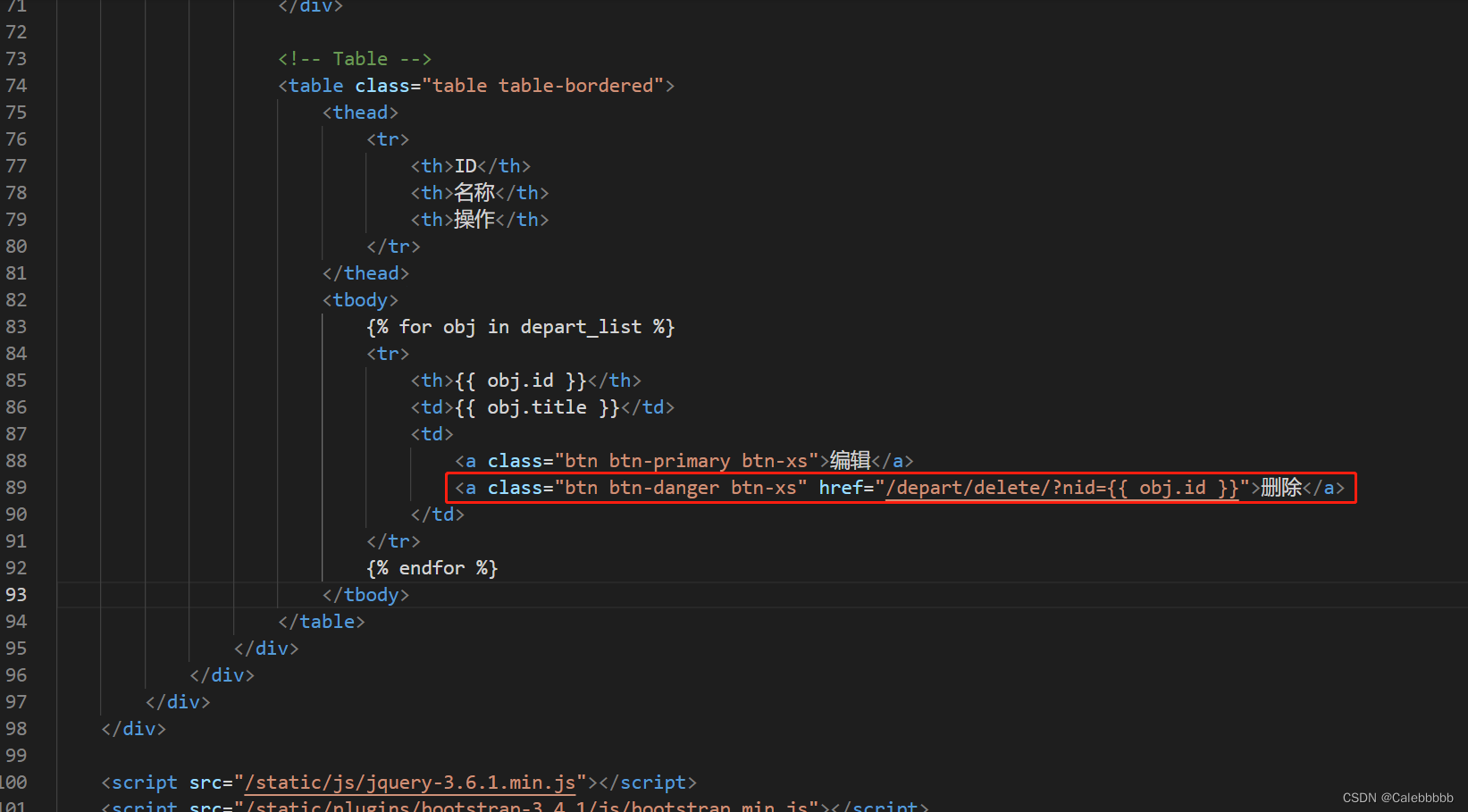This screenshot has width=1468, height=812.
Task: Click the 'btn btn-danger btn-xs' class string
Action: point(681,488)
